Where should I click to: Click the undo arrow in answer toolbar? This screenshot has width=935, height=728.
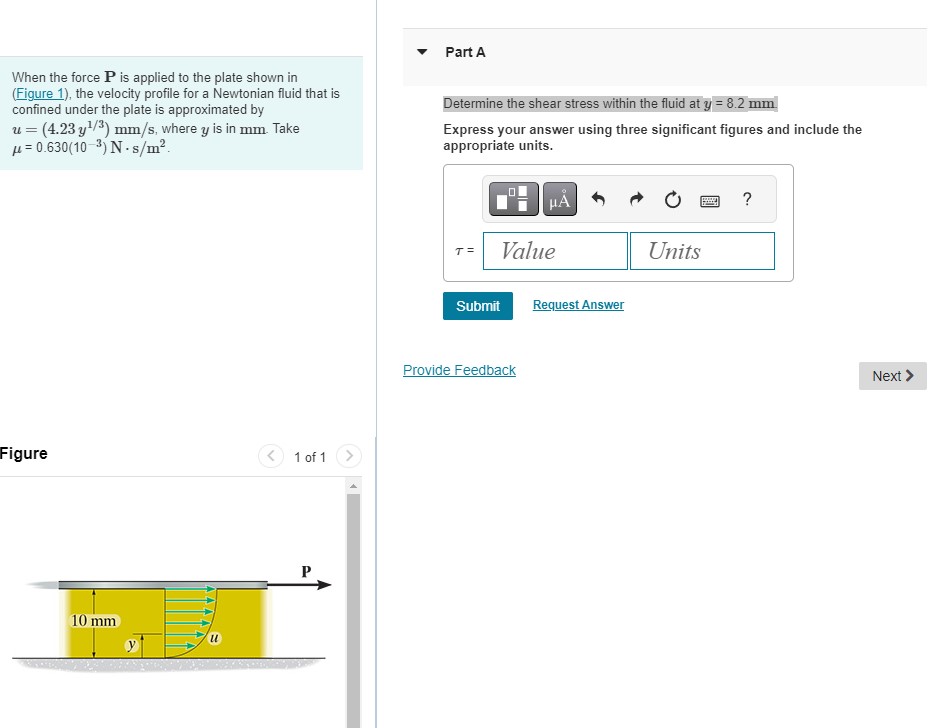(x=600, y=198)
